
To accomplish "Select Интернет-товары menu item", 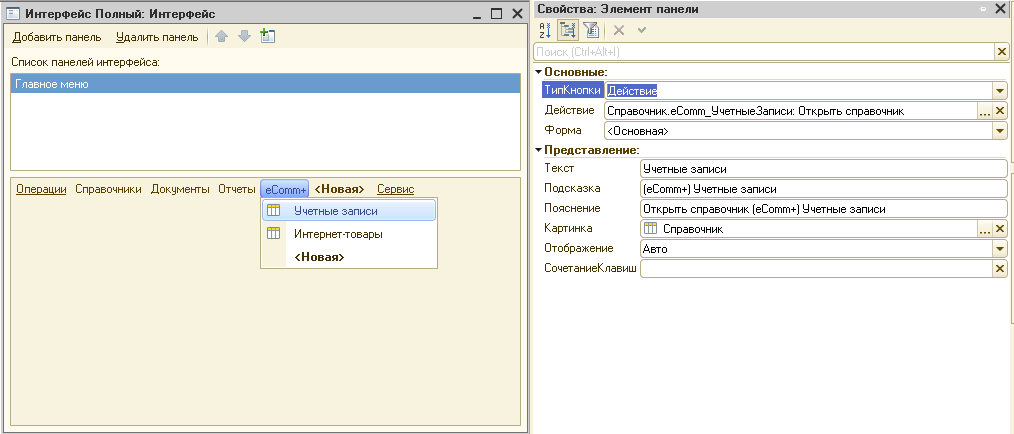I will tap(338, 234).
